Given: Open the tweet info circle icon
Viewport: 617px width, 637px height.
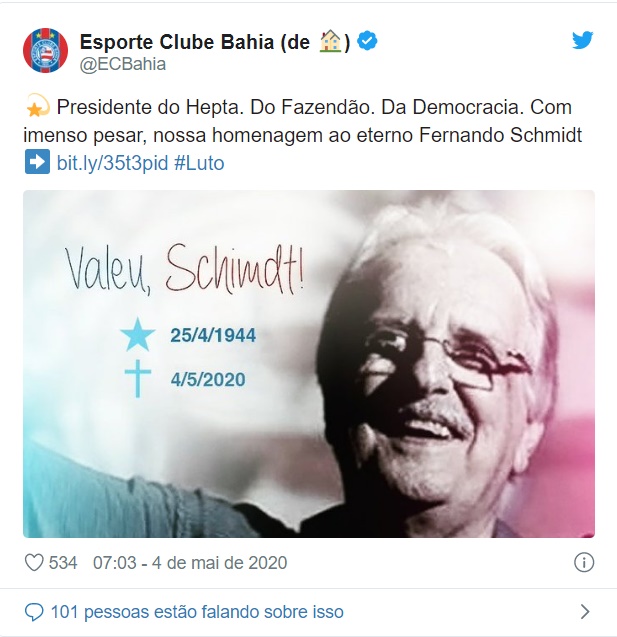Looking at the screenshot, I should tap(584, 563).
